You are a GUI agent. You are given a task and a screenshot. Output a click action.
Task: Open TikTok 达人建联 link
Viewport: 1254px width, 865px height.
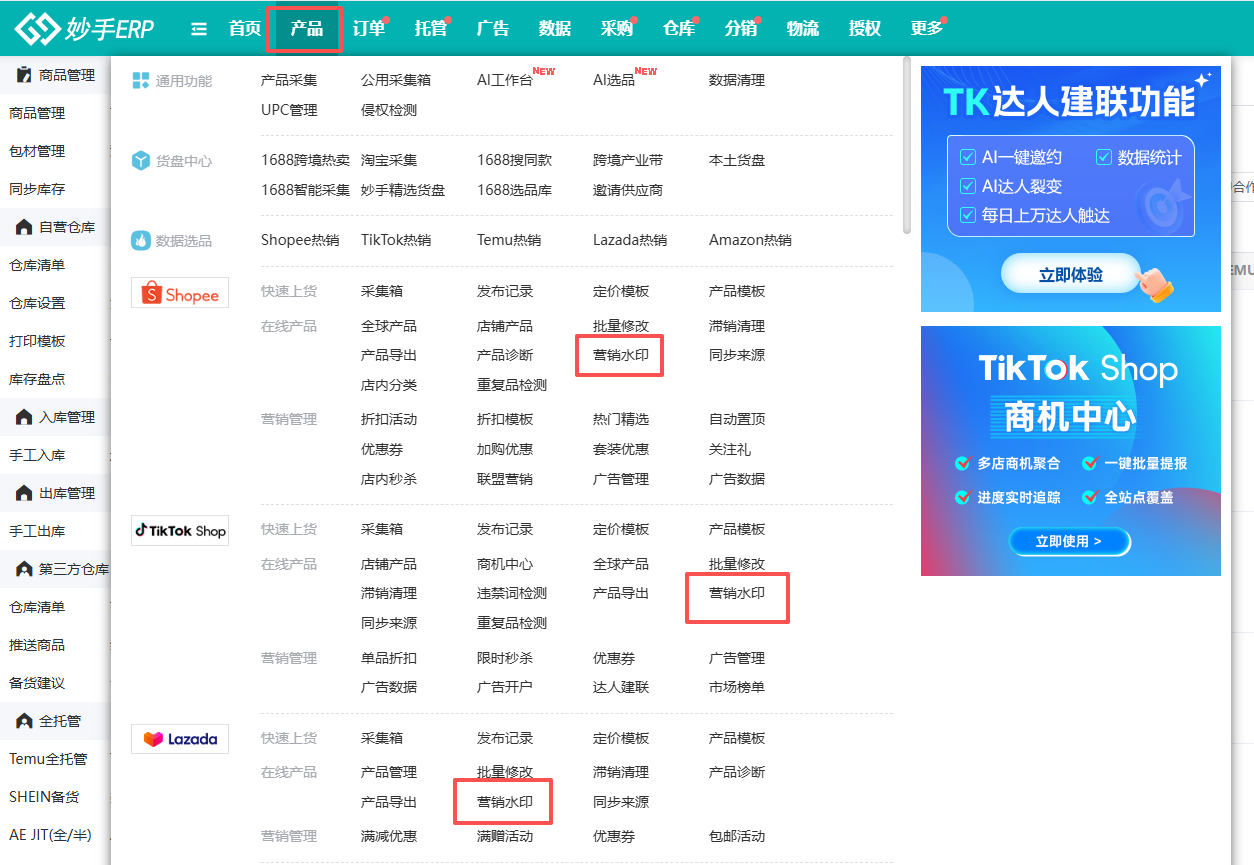pos(621,687)
